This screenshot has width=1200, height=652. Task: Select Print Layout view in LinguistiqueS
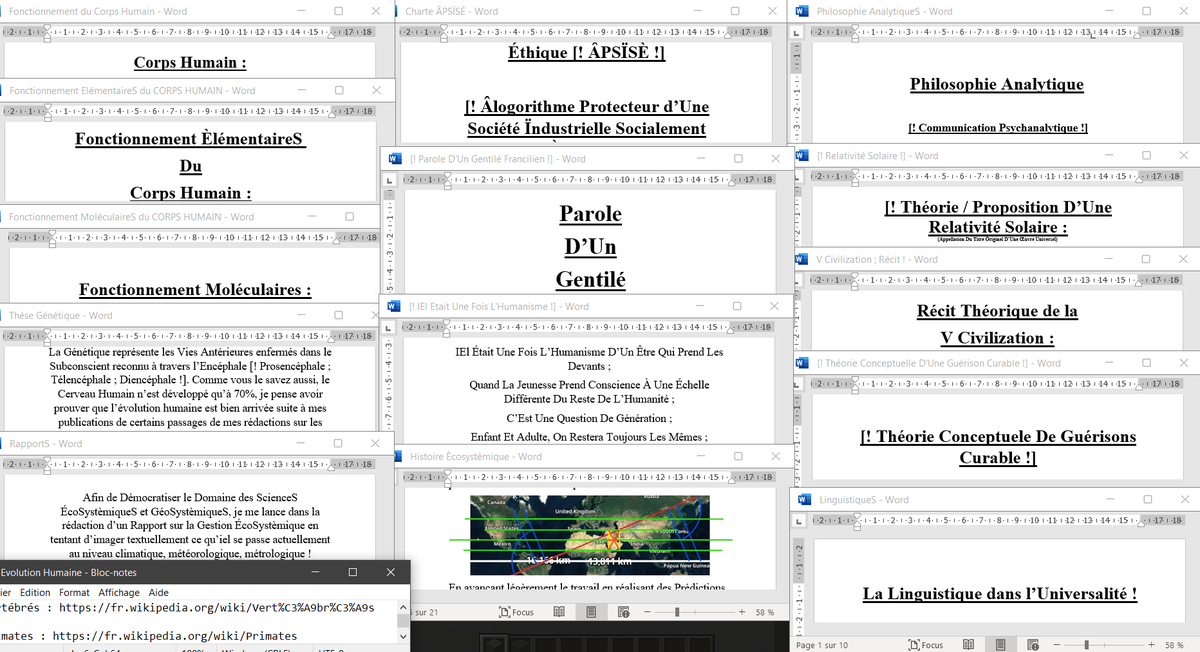[1001, 645]
